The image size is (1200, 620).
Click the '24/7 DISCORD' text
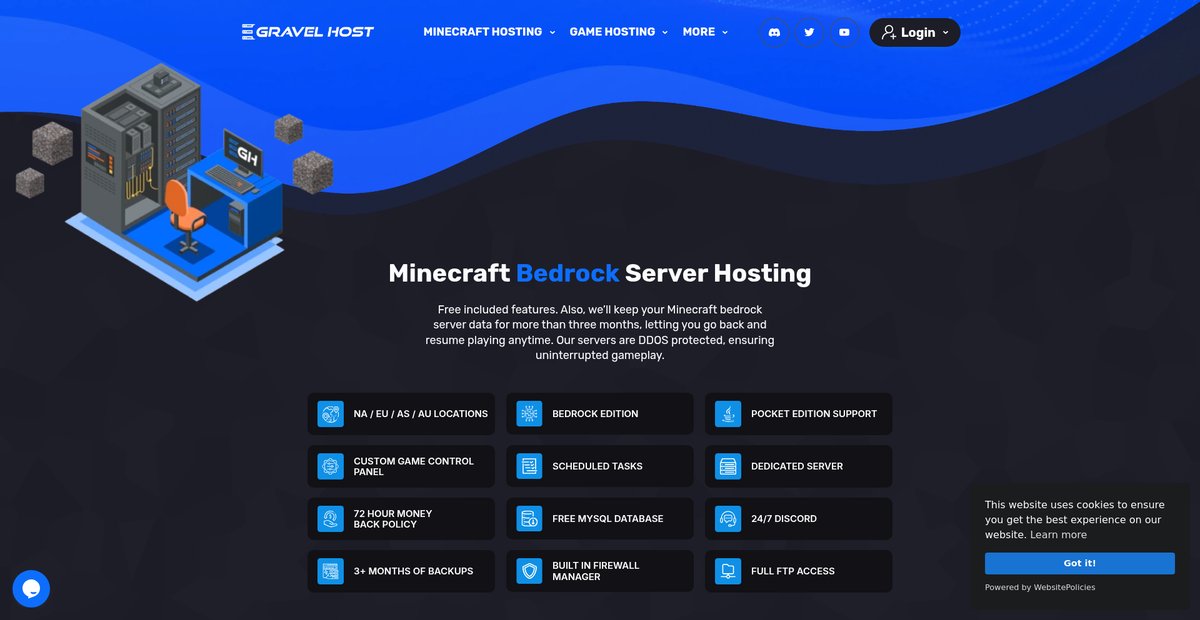click(784, 519)
